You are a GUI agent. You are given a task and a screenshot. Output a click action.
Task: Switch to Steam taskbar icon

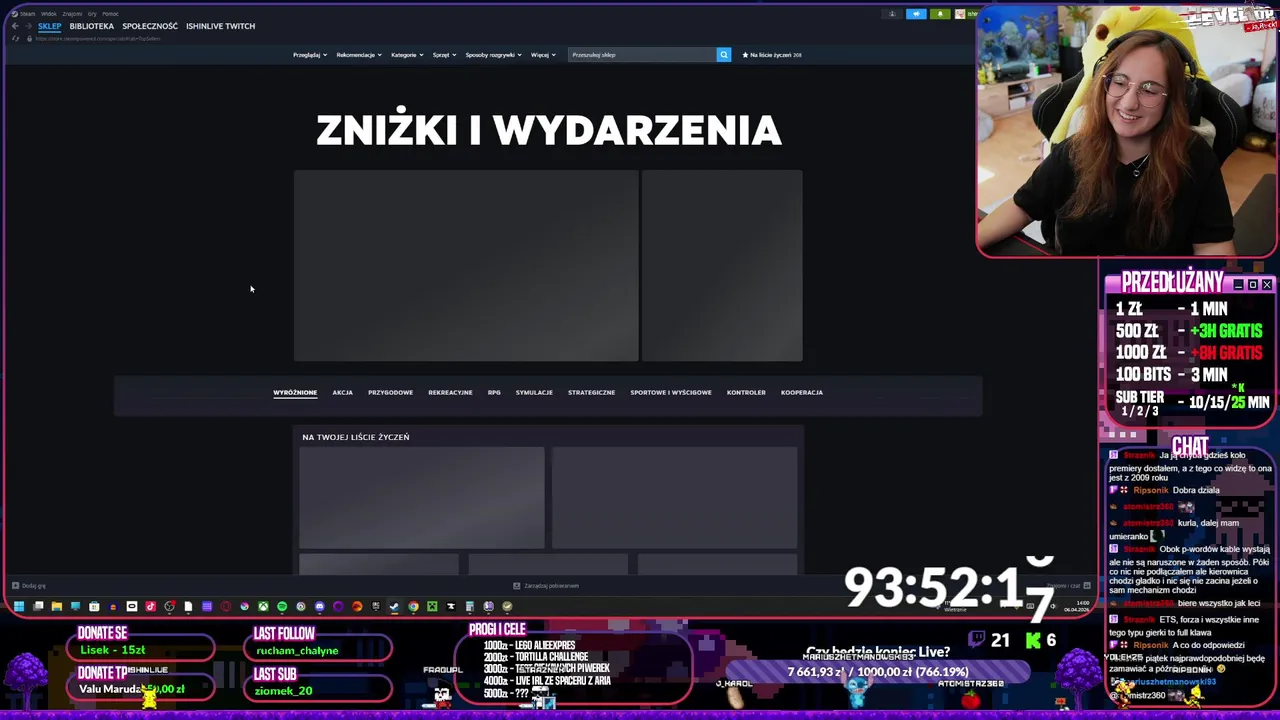point(394,606)
